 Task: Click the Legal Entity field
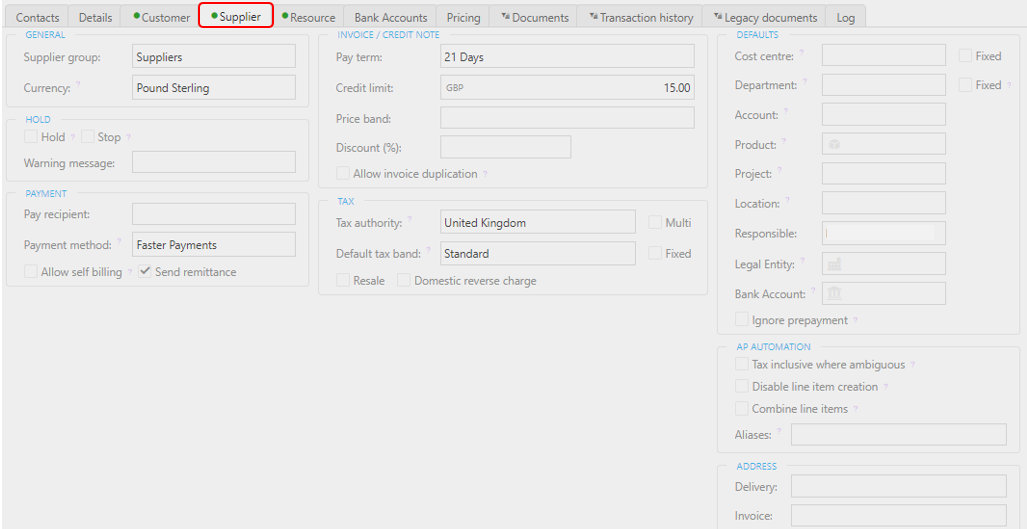click(884, 263)
